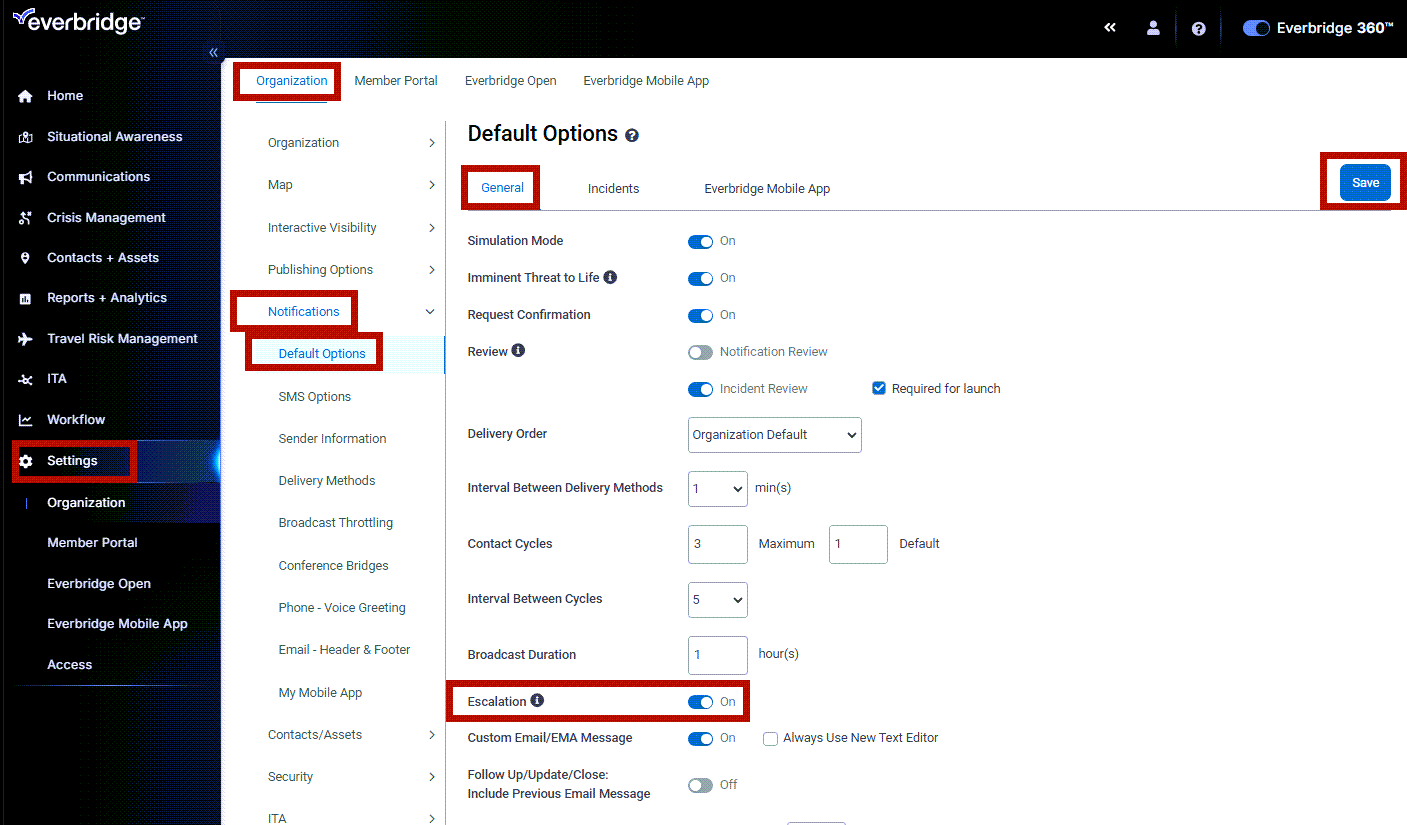Viewport: 1407px width, 825px height.
Task: Expand the Security section
Action: coord(432,777)
